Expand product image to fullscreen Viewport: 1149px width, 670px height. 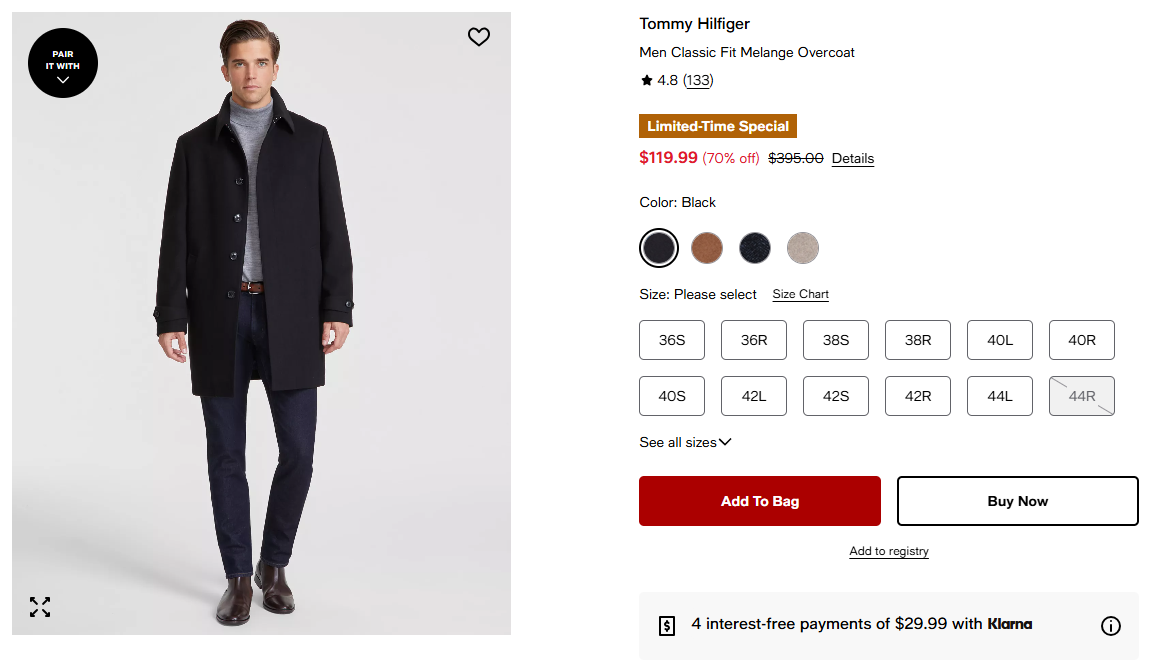40,607
